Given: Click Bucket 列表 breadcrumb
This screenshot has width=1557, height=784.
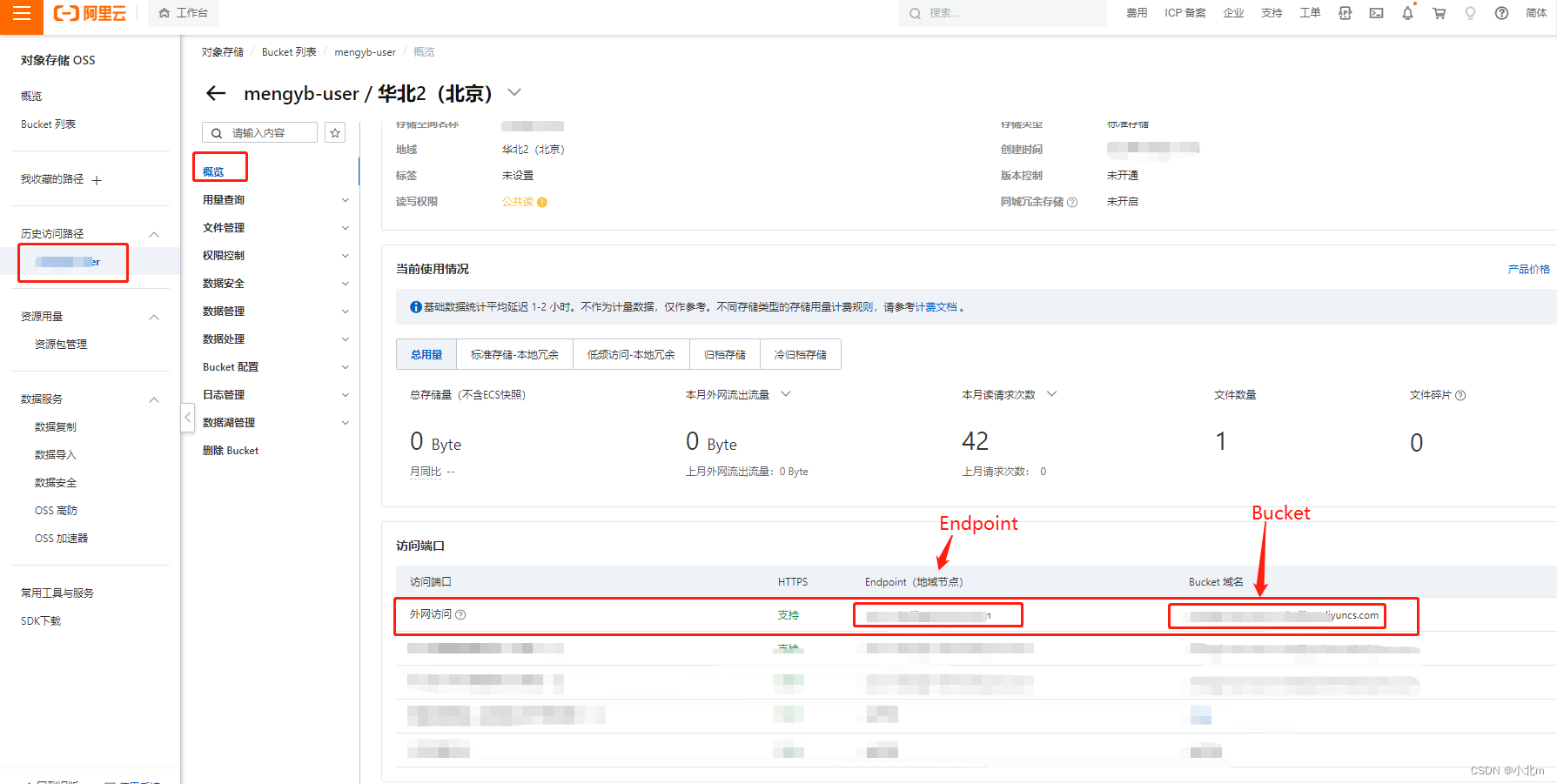Looking at the screenshot, I should [x=289, y=52].
